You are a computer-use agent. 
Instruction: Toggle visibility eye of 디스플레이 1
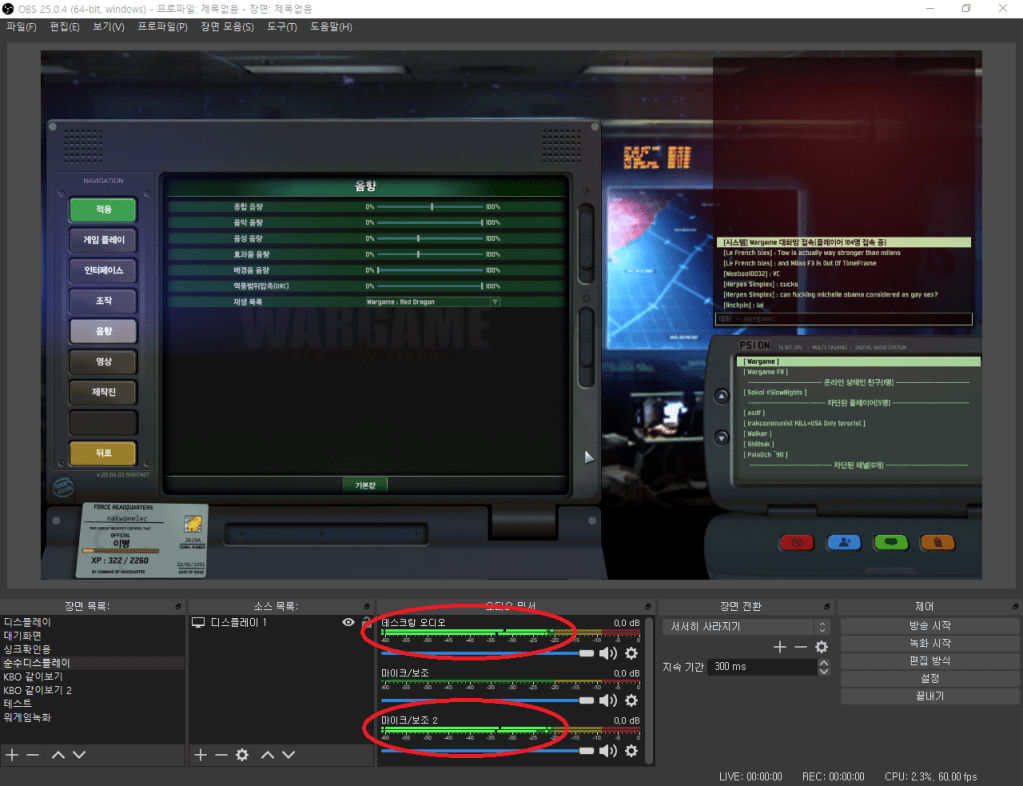(x=348, y=622)
